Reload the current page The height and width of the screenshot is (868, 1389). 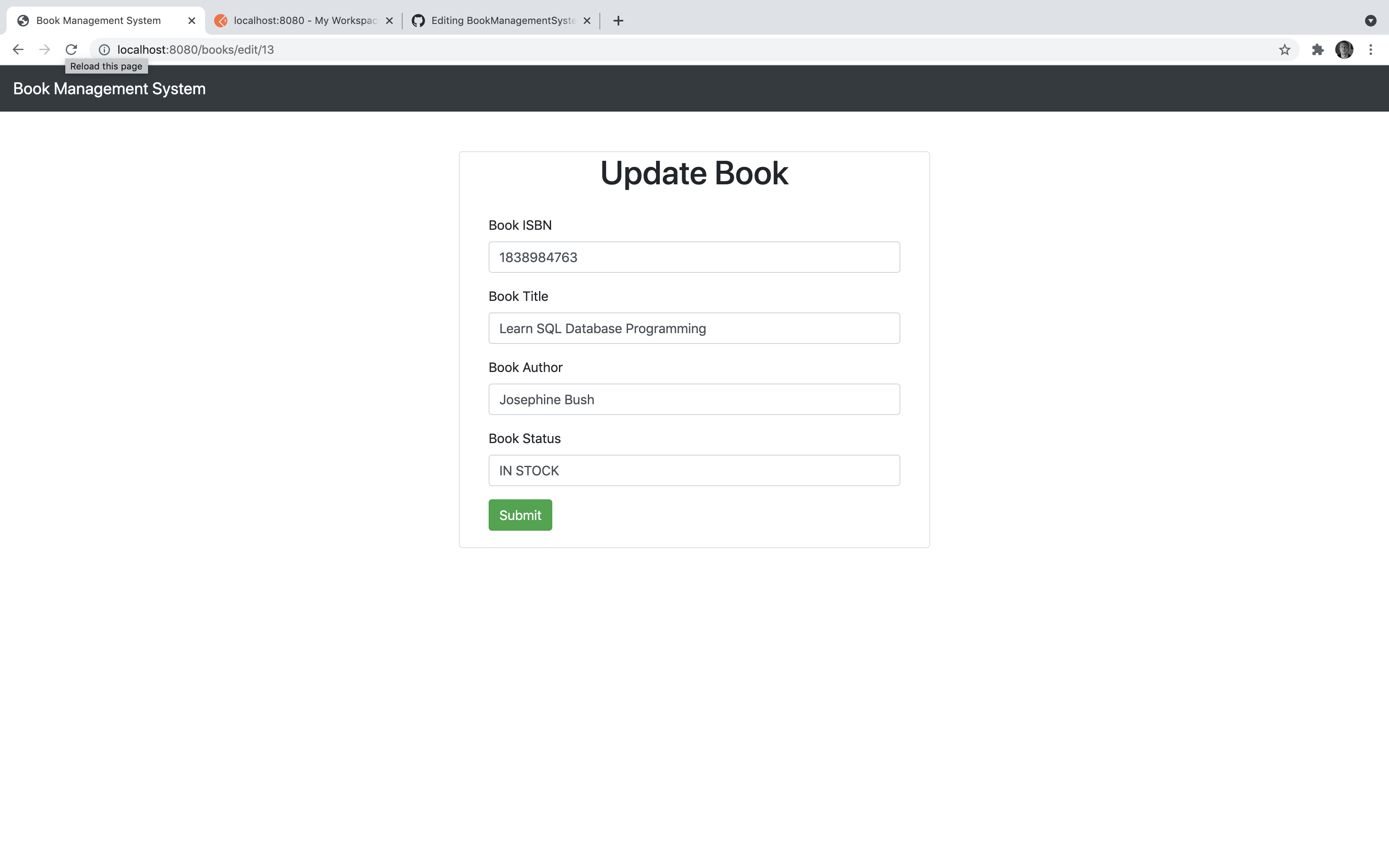coord(71,49)
